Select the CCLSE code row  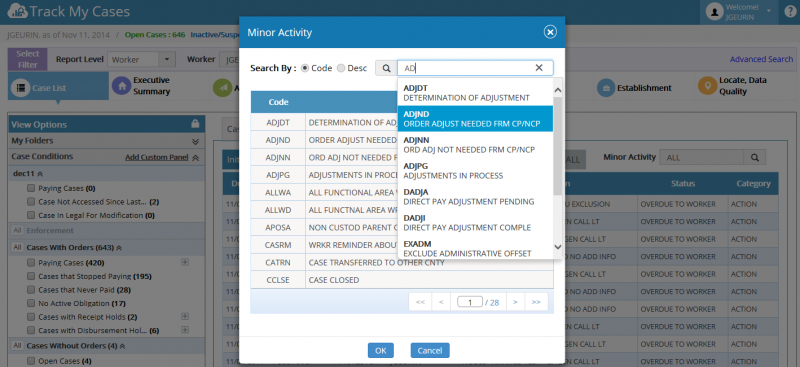click(x=402, y=280)
